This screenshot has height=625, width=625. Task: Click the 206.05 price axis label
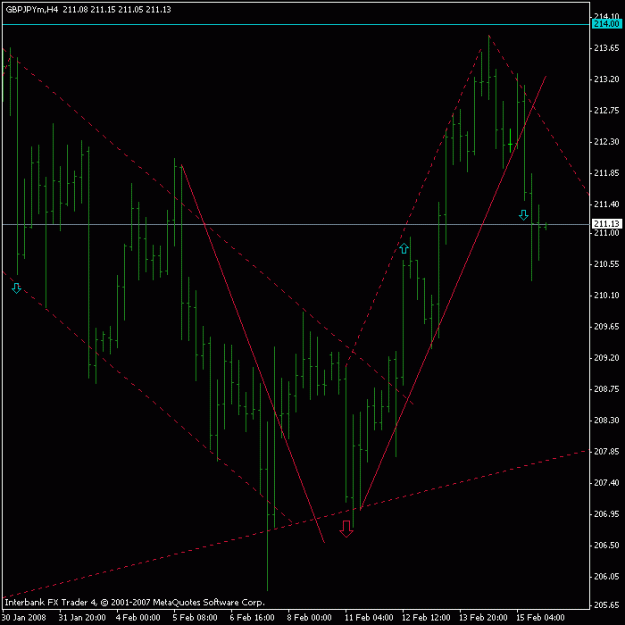[x=606, y=576]
